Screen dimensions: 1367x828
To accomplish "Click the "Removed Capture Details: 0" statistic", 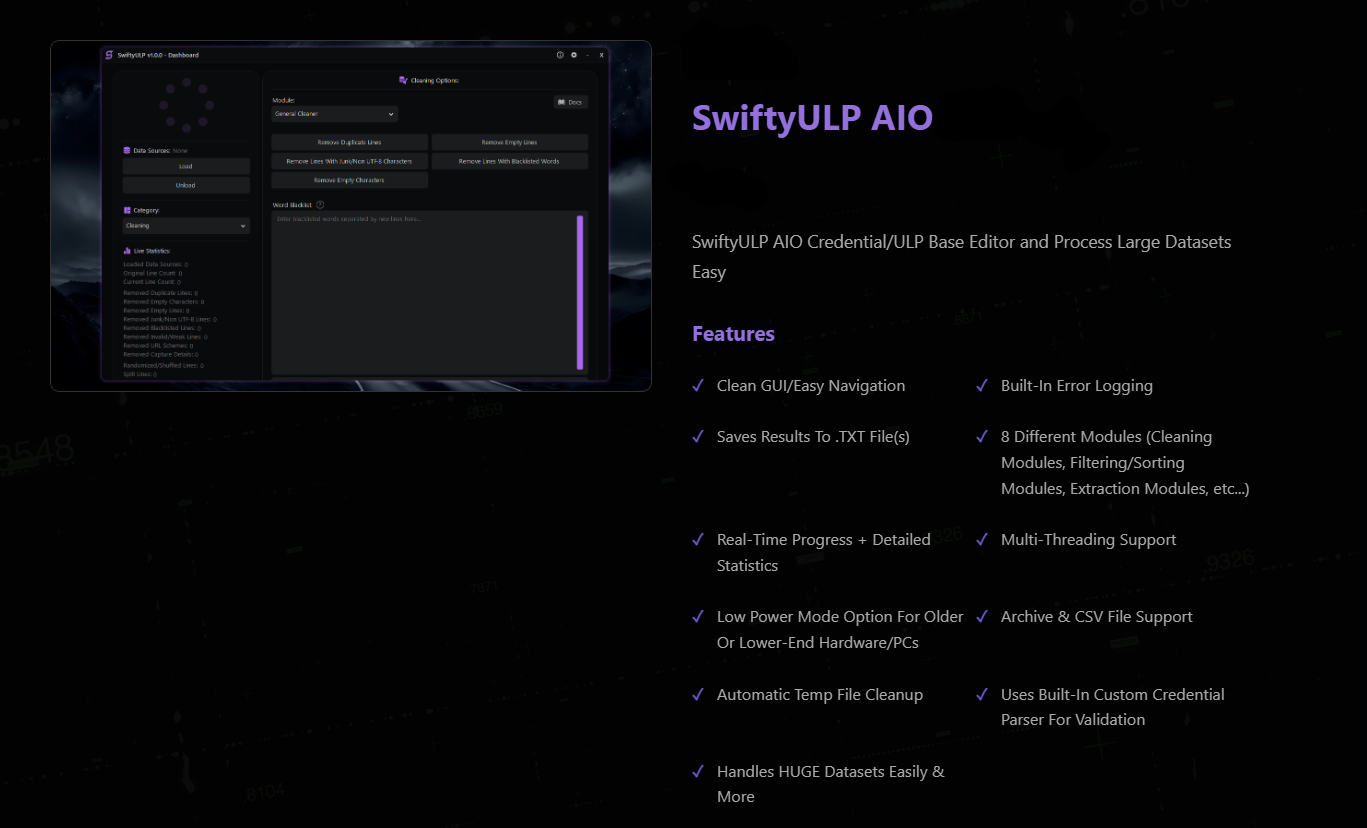I will pyautogui.click(x=160, y=355).
